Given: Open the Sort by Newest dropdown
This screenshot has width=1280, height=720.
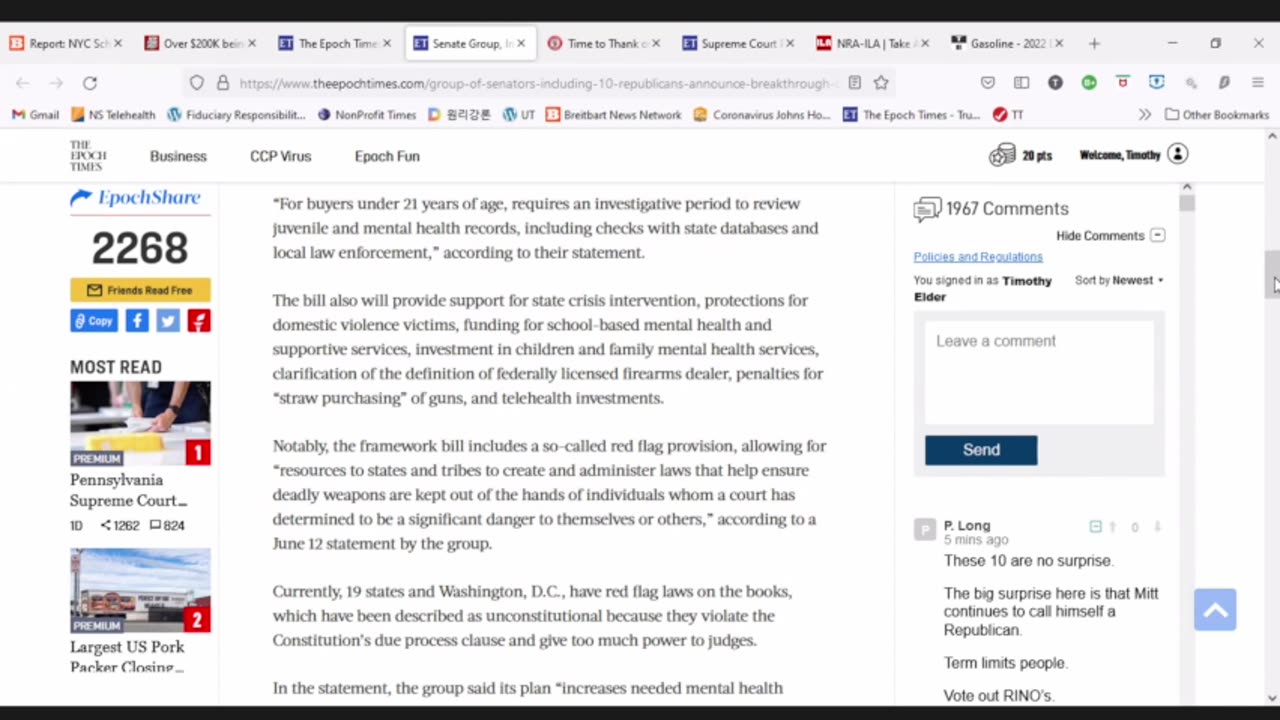Looking at the screenshot, I should (x=1119, y=280).
